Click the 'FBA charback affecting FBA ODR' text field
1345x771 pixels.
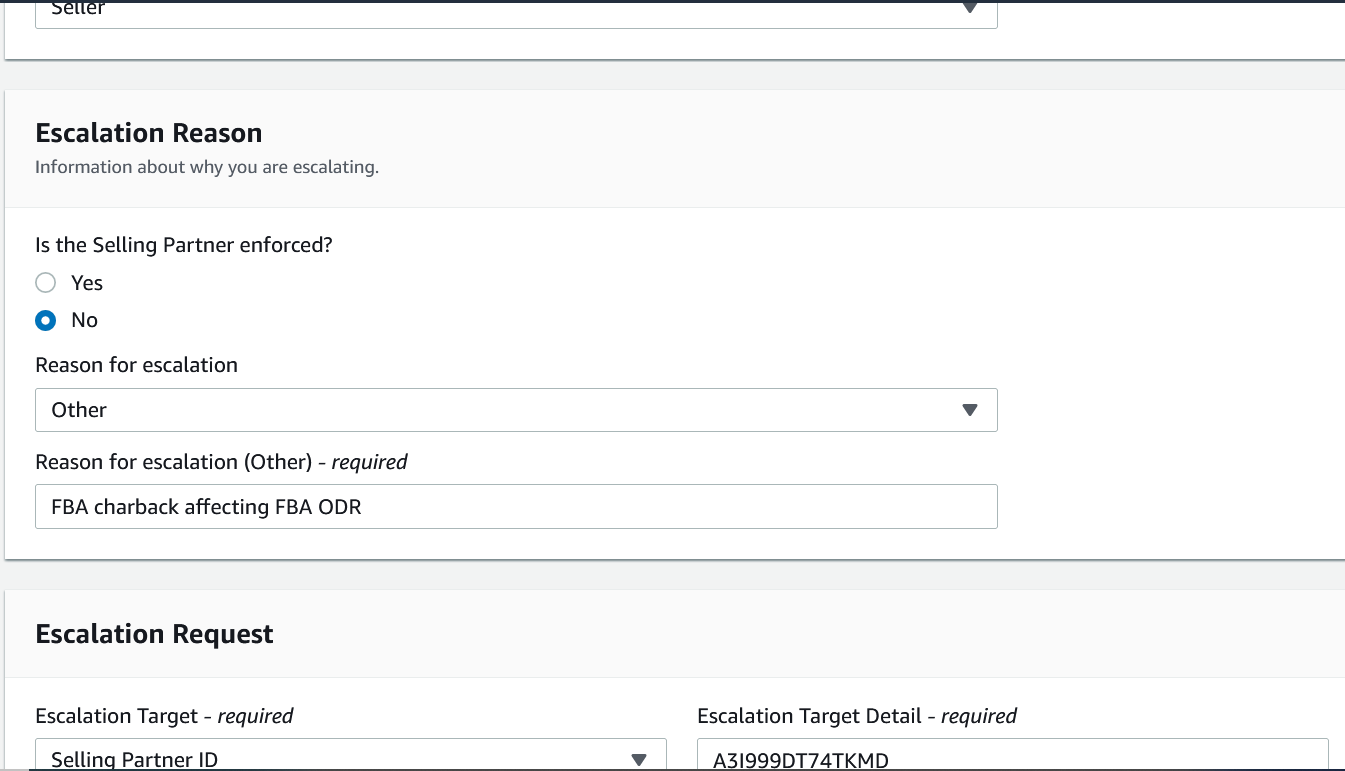click(516, 507)
